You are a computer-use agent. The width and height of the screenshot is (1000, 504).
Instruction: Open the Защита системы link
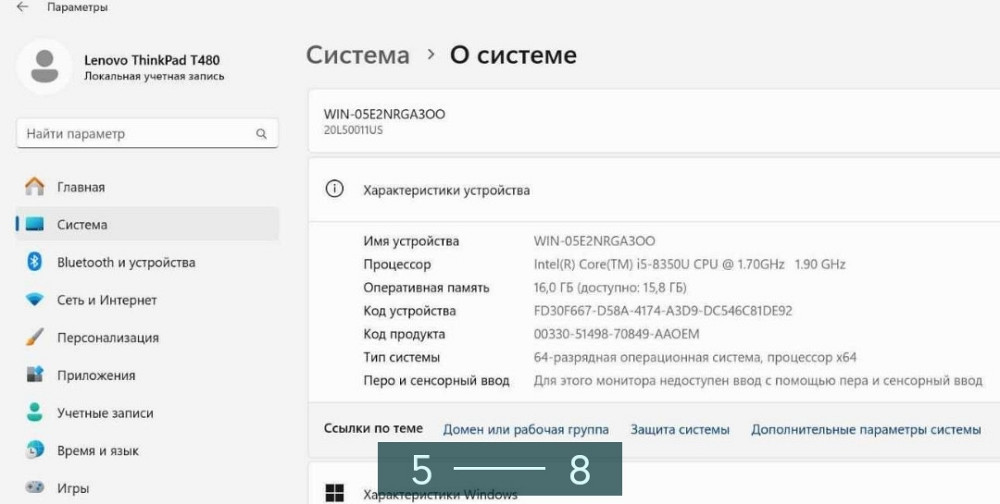[x=680, y=430]
